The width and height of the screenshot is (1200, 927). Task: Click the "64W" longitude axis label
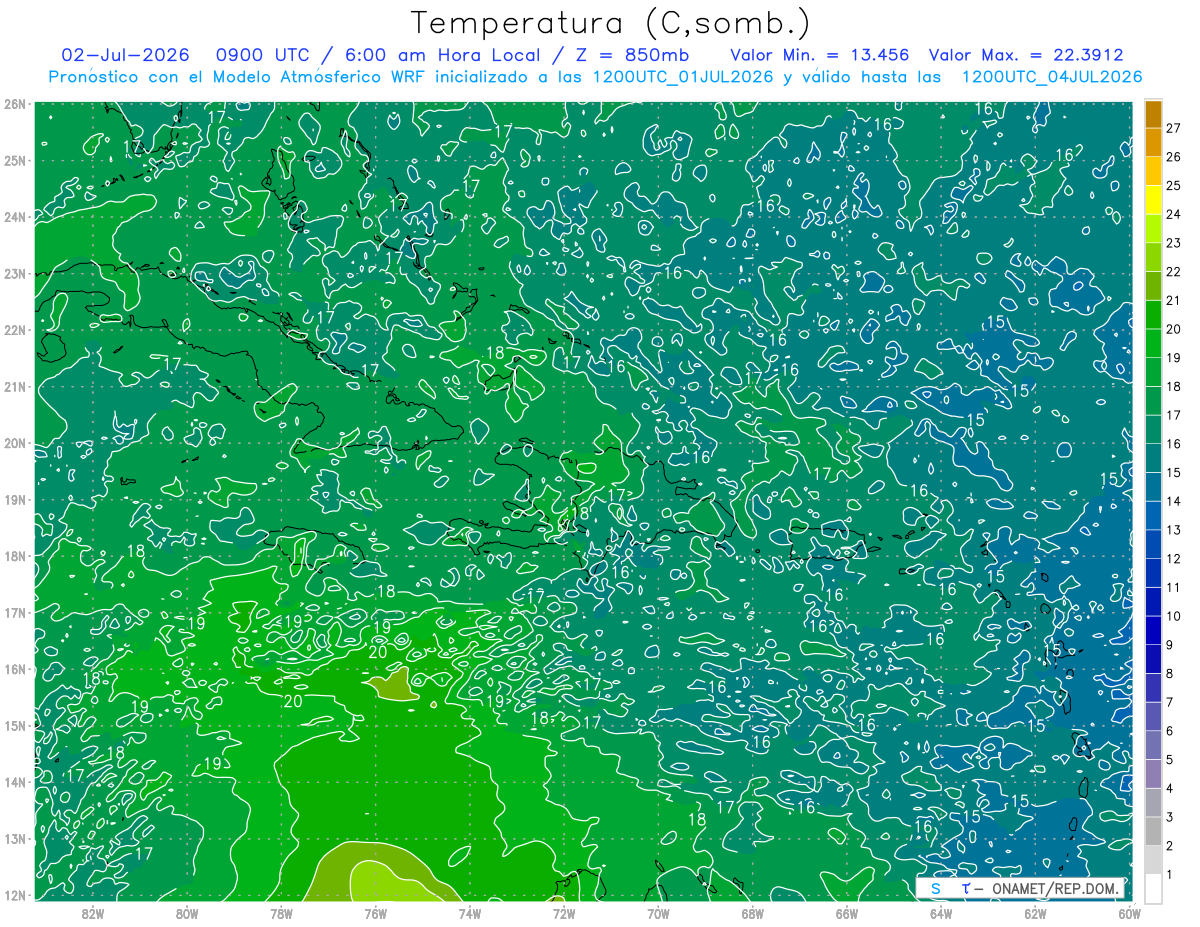pyautogui.click(x=941, y=913)
